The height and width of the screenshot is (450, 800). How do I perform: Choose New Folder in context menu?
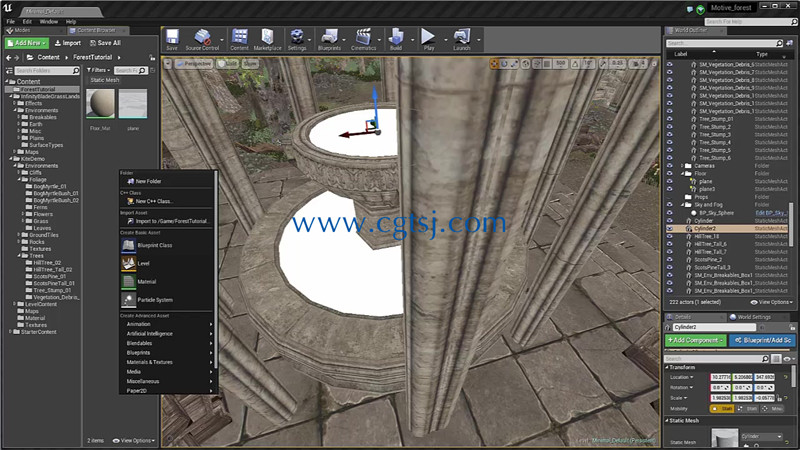point(148,181)
